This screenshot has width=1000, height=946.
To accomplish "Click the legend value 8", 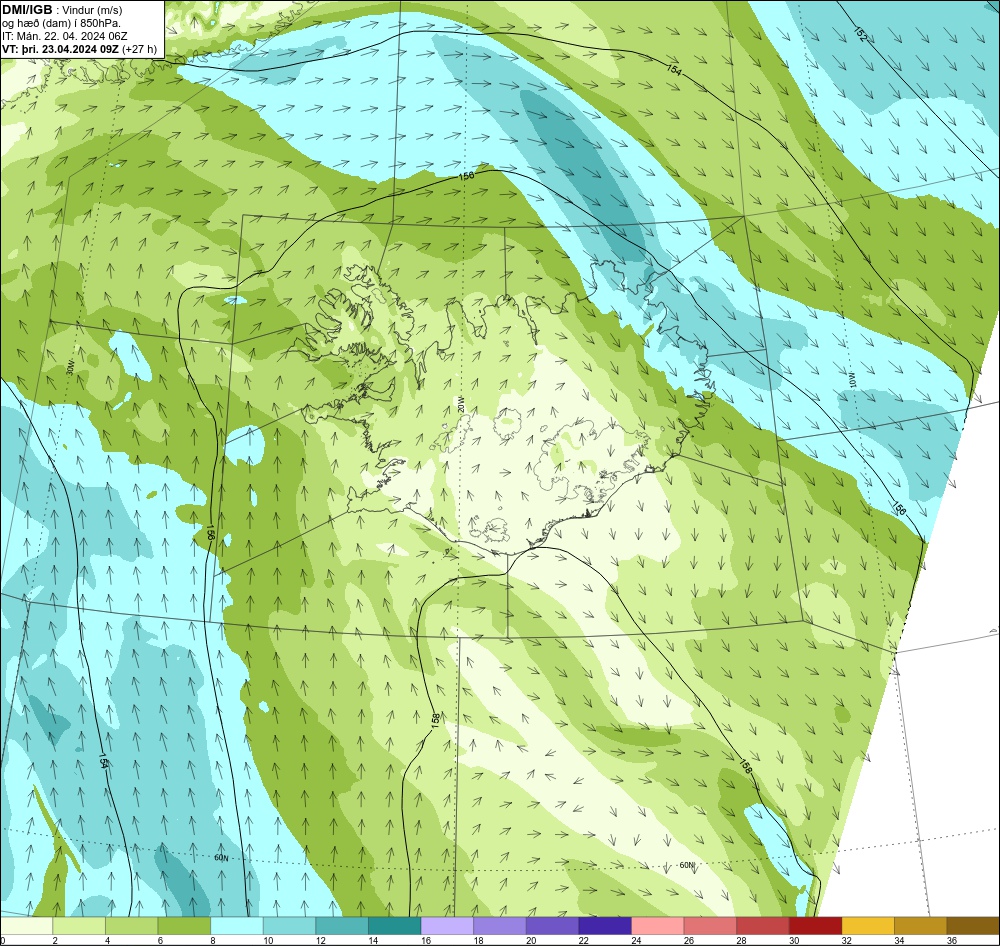I will tap(212, 940).
